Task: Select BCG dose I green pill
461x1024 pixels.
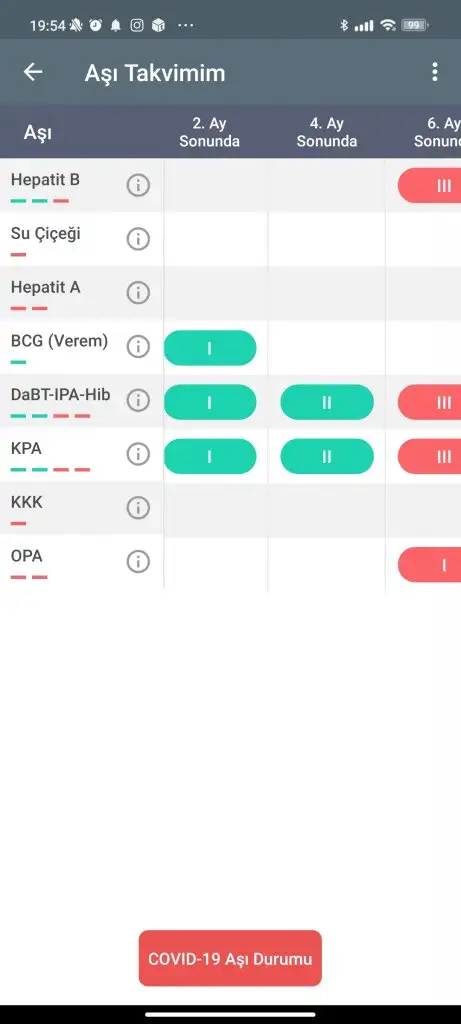Action: coord(210,348)
